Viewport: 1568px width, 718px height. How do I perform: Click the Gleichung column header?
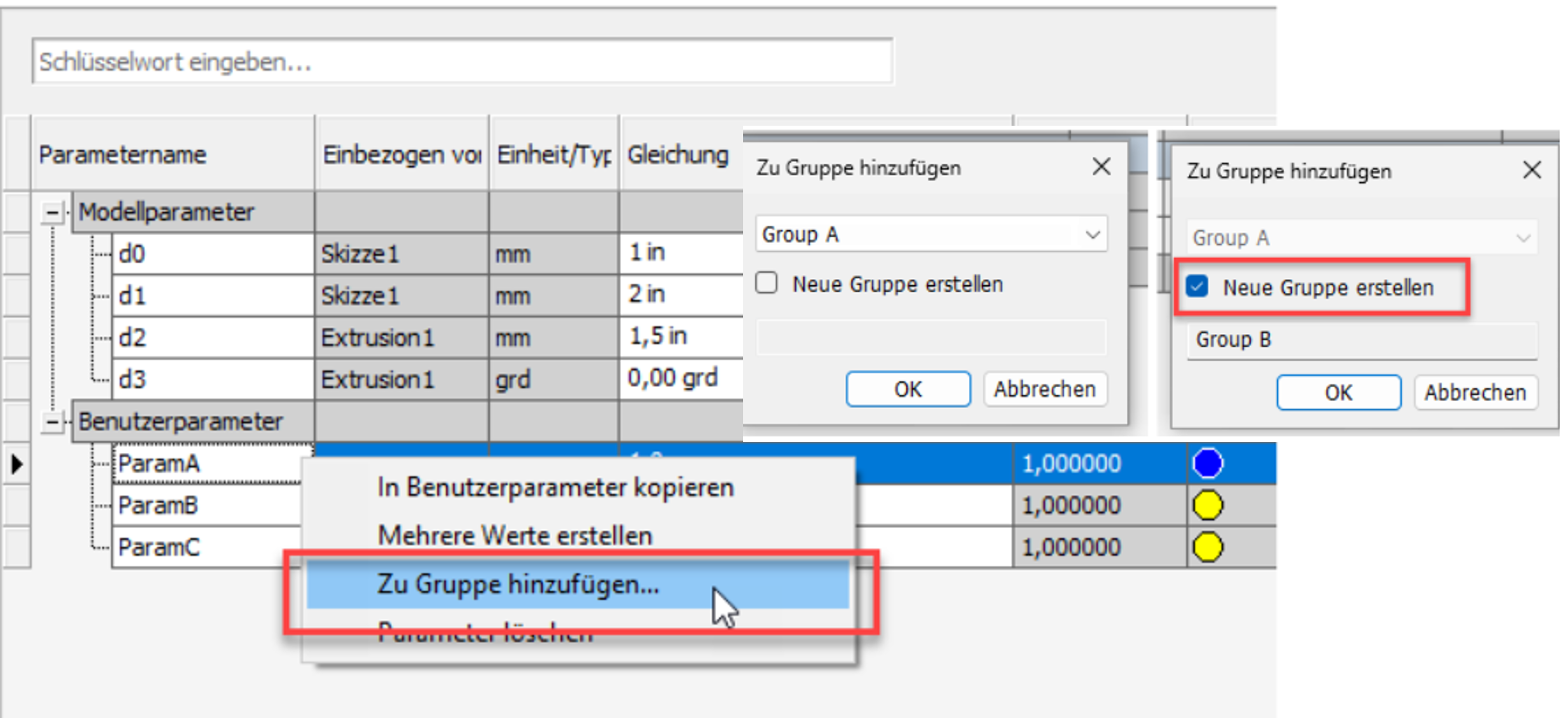pos(681,154)
